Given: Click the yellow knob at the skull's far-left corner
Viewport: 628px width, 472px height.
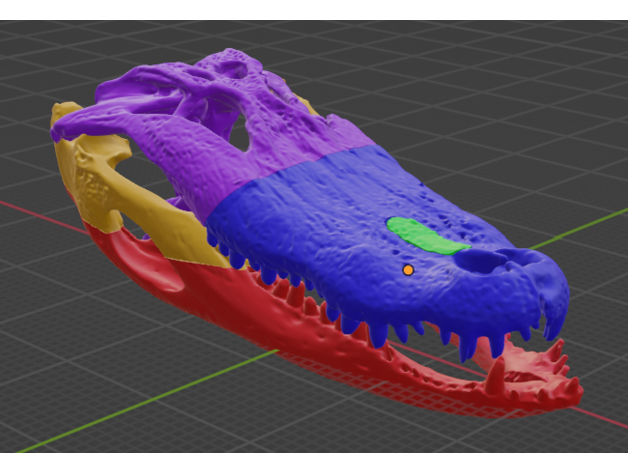Looking at the screenshot, I should [63, 113].
